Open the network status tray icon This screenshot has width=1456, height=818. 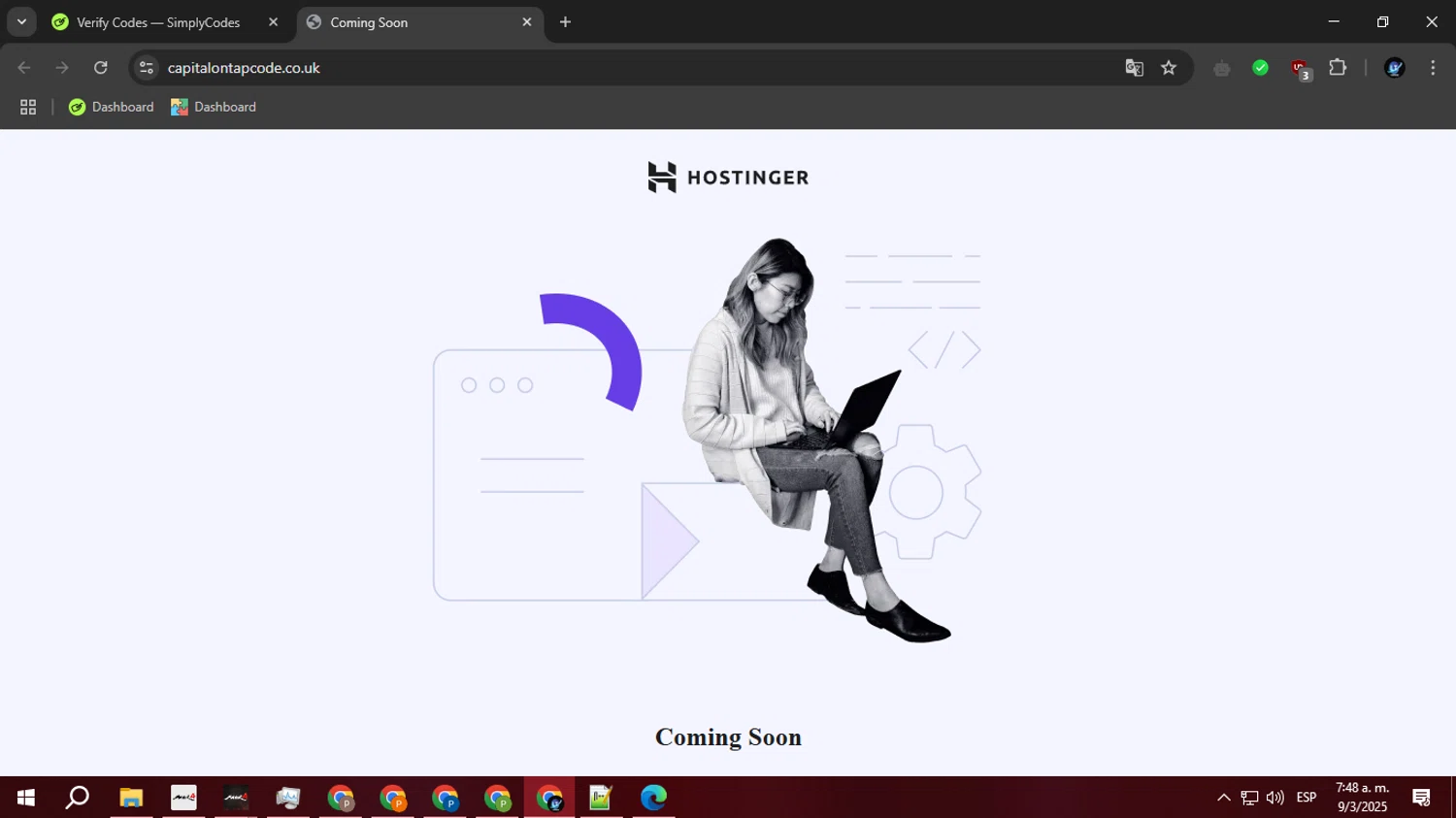tap(1249, 798)
